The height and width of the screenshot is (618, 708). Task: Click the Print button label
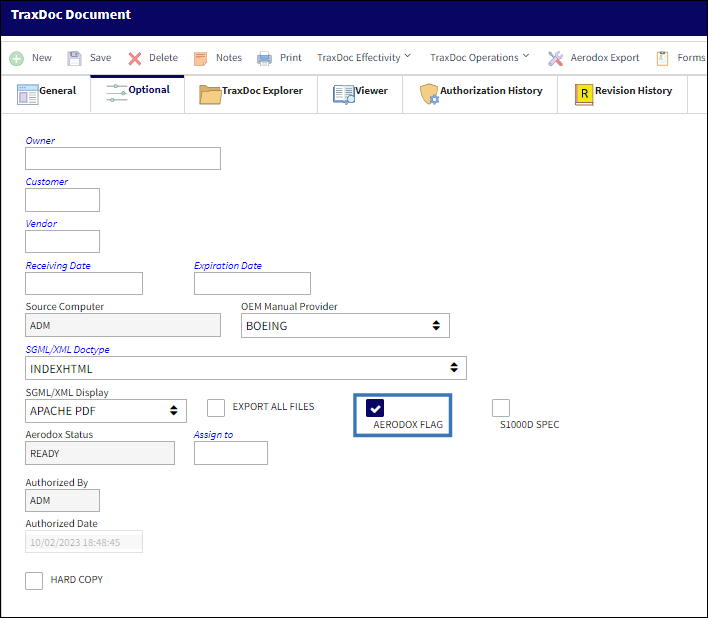(290, 58)
